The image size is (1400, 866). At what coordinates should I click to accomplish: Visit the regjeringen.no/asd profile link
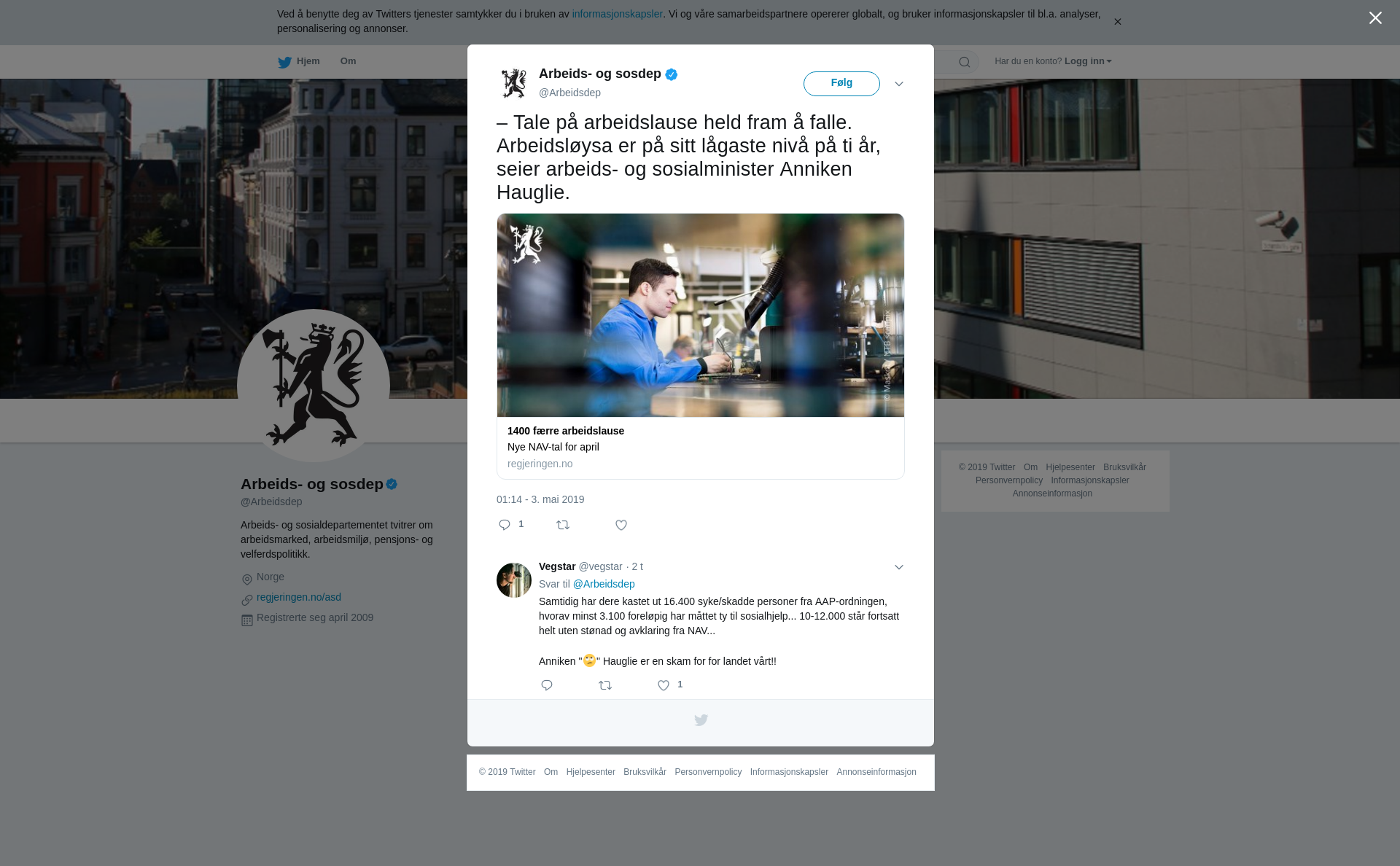tap(299, 597)
